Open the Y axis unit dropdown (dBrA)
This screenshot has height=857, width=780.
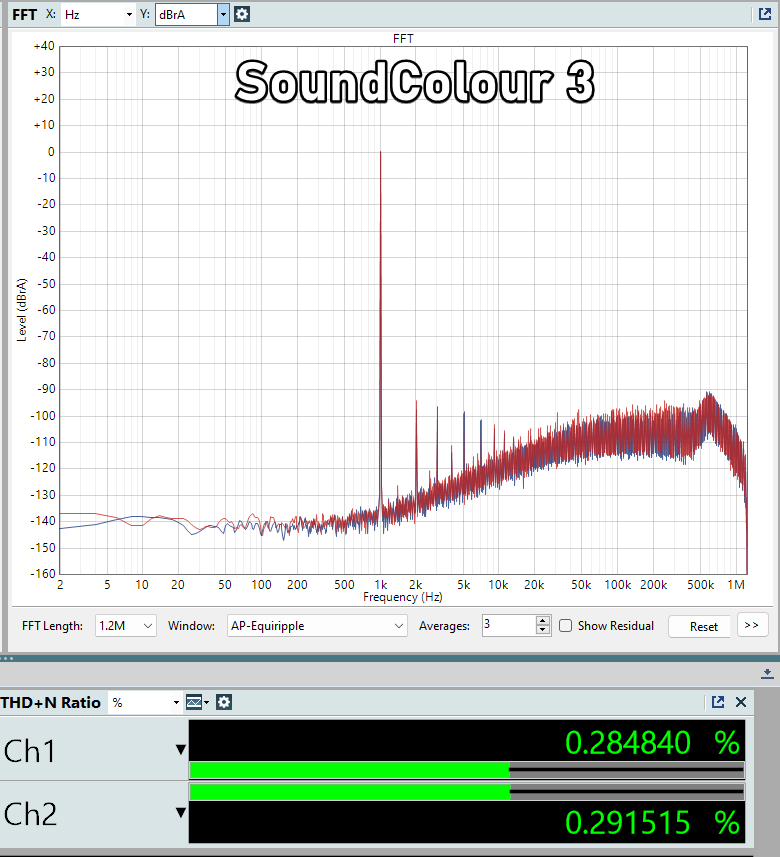click(222, 14)
